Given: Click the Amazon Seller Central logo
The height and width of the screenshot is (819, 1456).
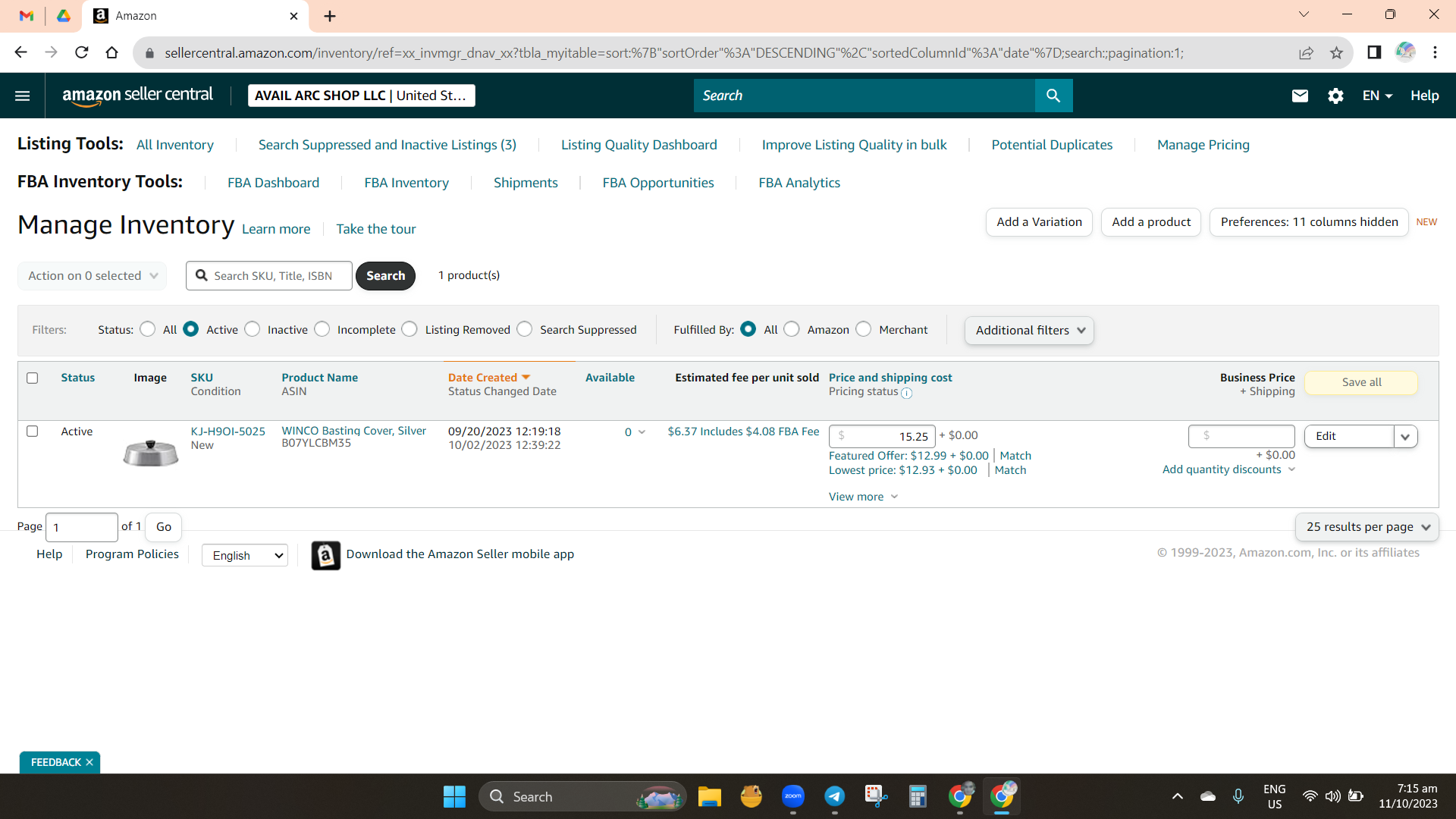Looking at the screenshot, I should click(x=138, y=96).
